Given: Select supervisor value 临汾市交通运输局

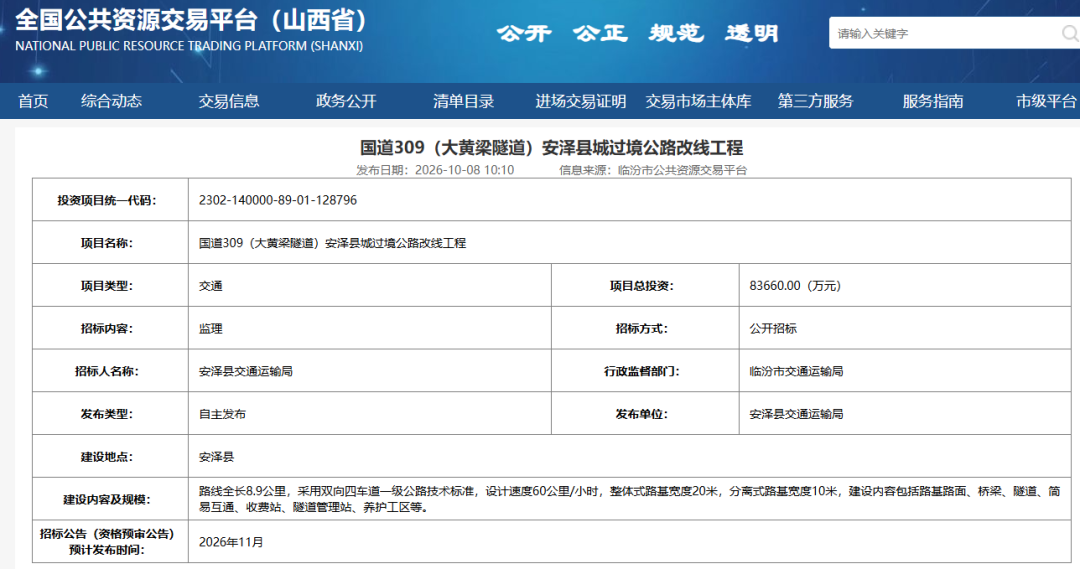Looking at the screenshot, I should 796,371.
